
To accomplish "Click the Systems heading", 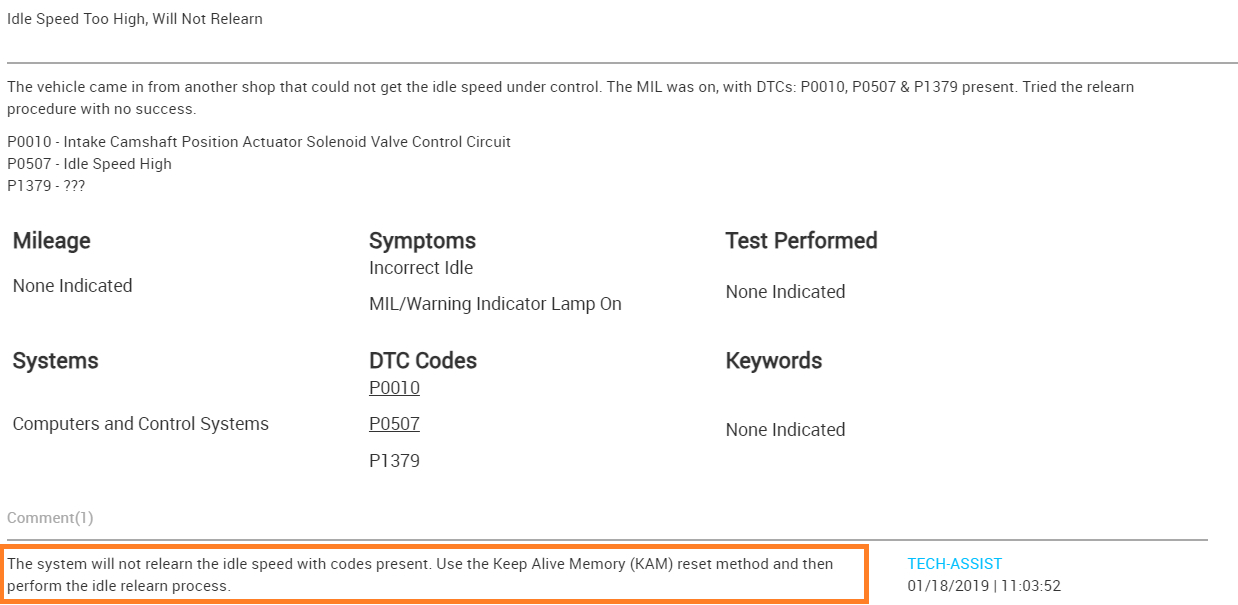I will tap(56, 361).
